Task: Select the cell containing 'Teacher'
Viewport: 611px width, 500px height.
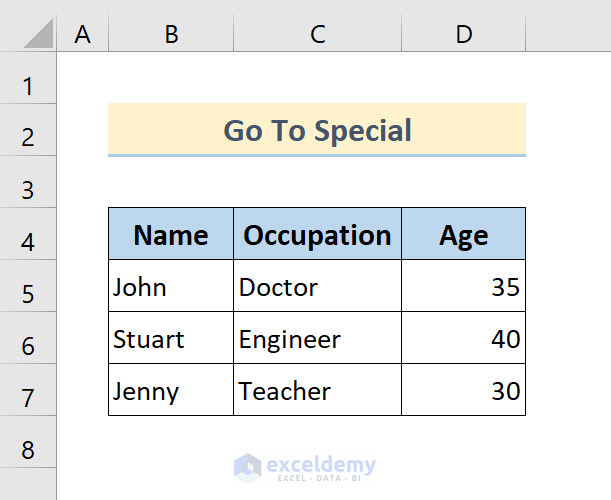Action: [x=318, y=390]
